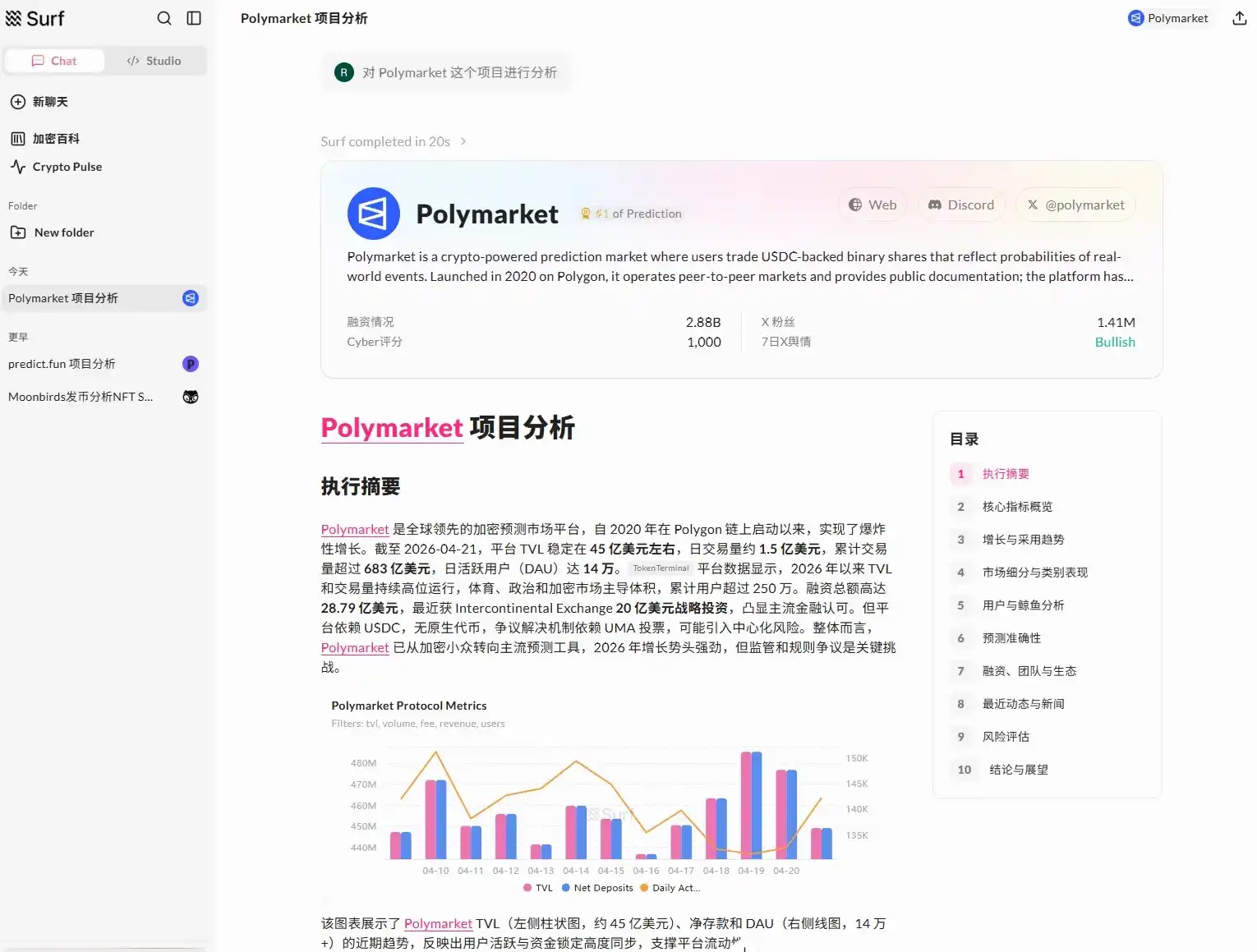Start a 新聊天 conversation
Viewport: 1257px width, 952px height.
[50, 102]
